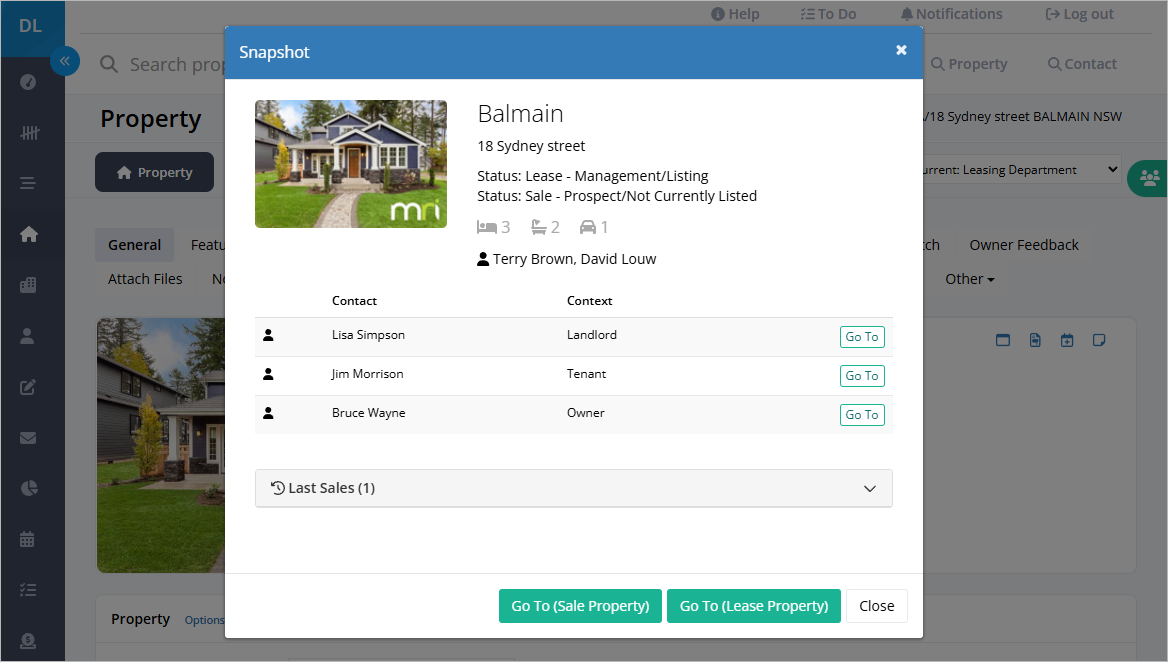Click the calendar-plus icon in the property toolbar
The height and width of the screenshot is (662, 1168).
1067,340
